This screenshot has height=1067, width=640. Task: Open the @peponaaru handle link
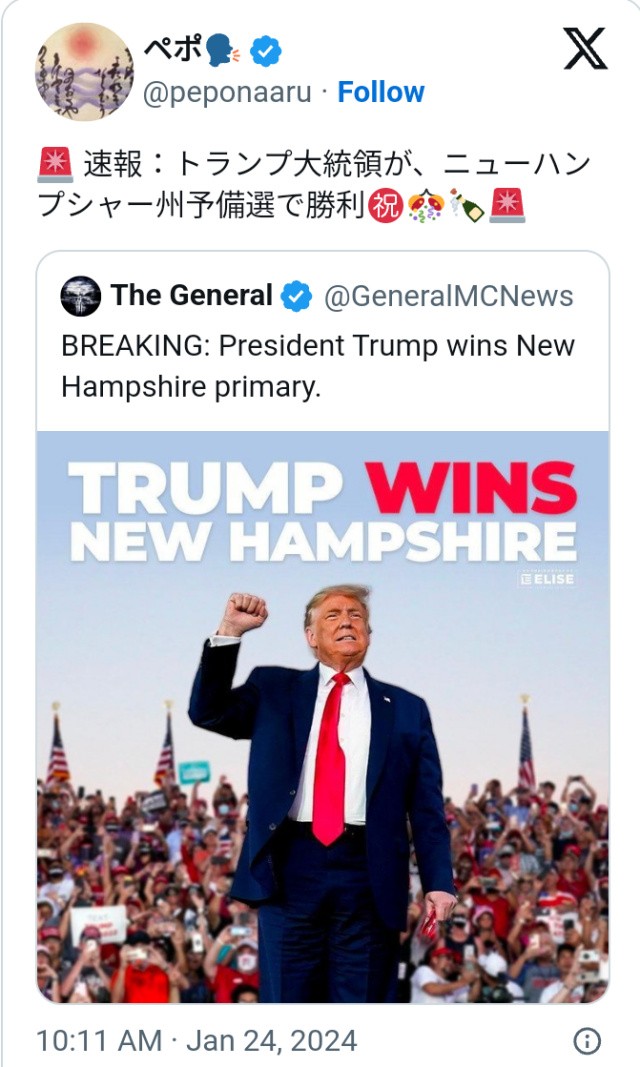[x=228, y=92]
